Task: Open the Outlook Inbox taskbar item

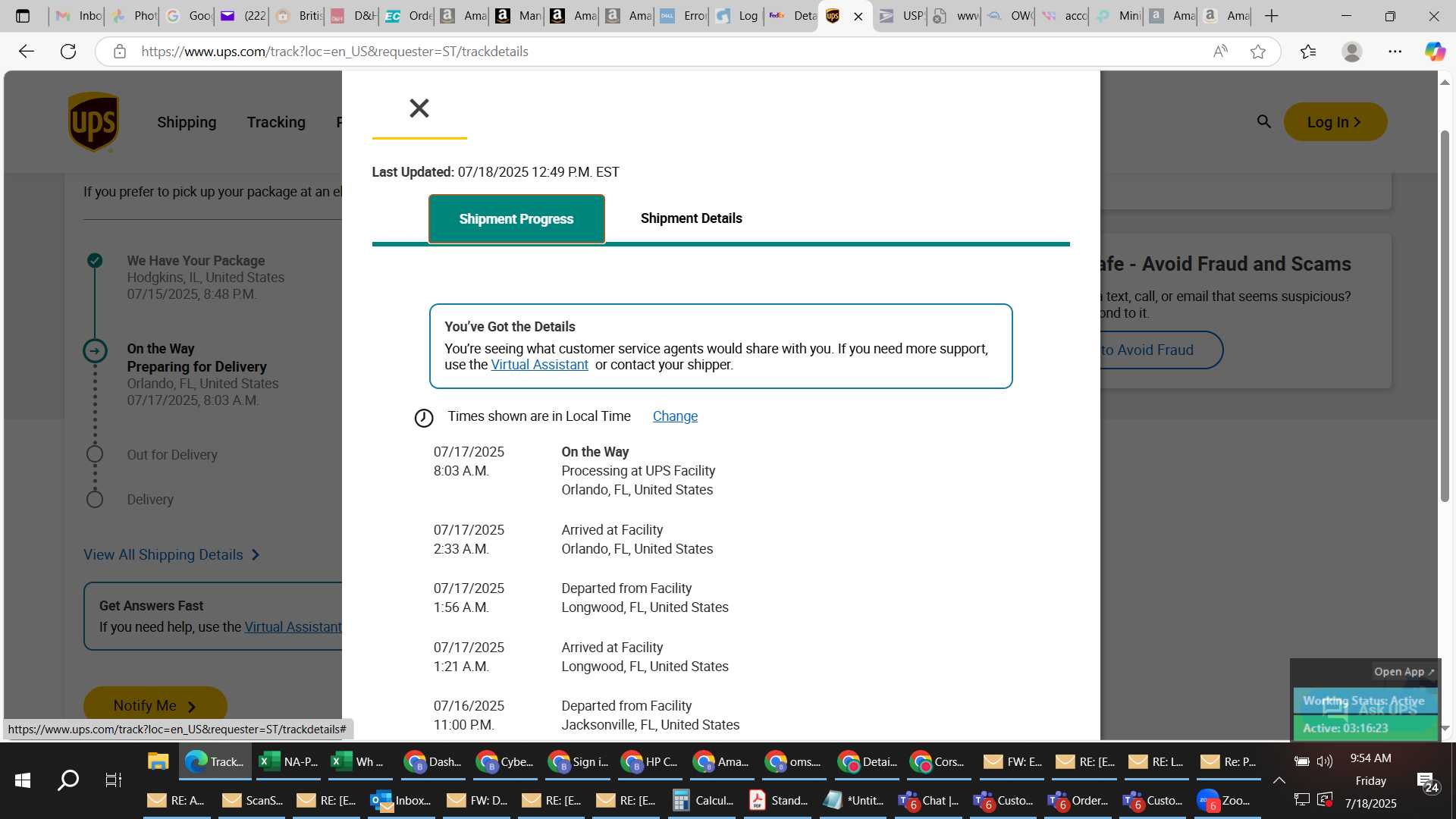Action: tap(401, 800)
